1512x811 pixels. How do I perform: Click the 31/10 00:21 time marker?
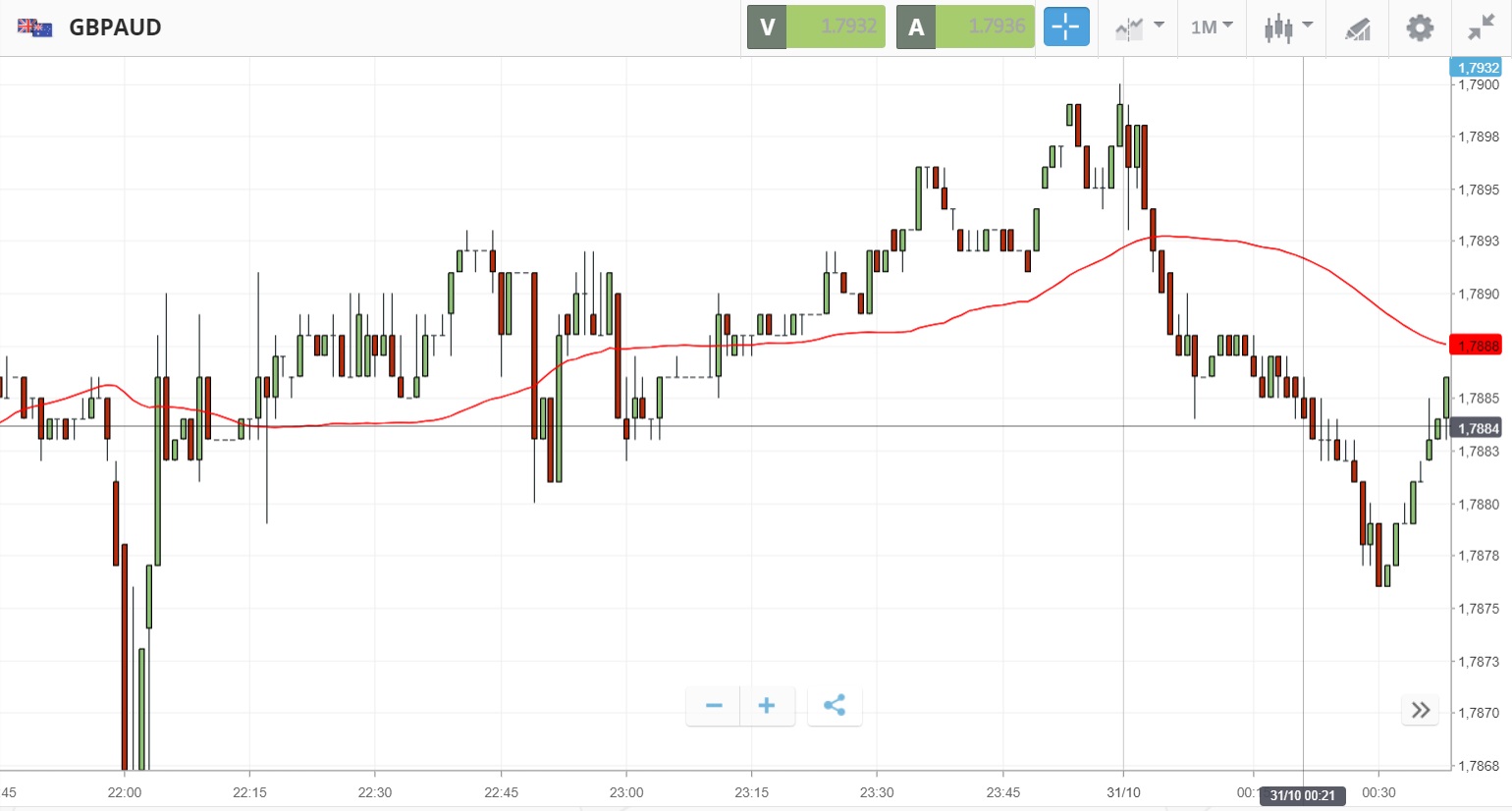[x=1302, y=795]
